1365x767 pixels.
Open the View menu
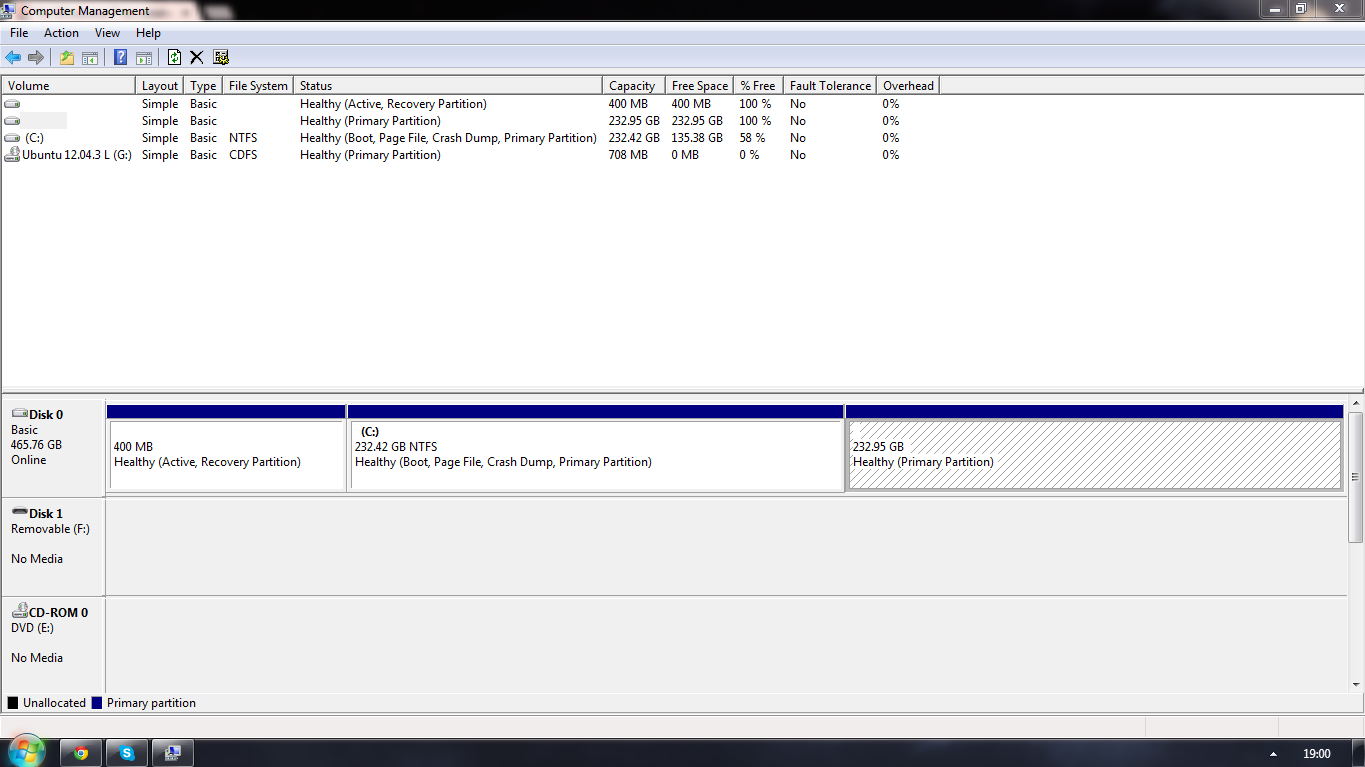[107, 33]
